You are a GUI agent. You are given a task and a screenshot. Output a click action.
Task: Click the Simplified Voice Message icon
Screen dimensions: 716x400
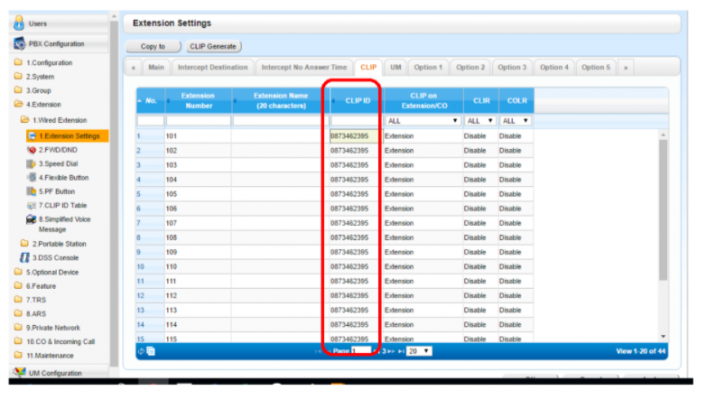coord(31,219)
